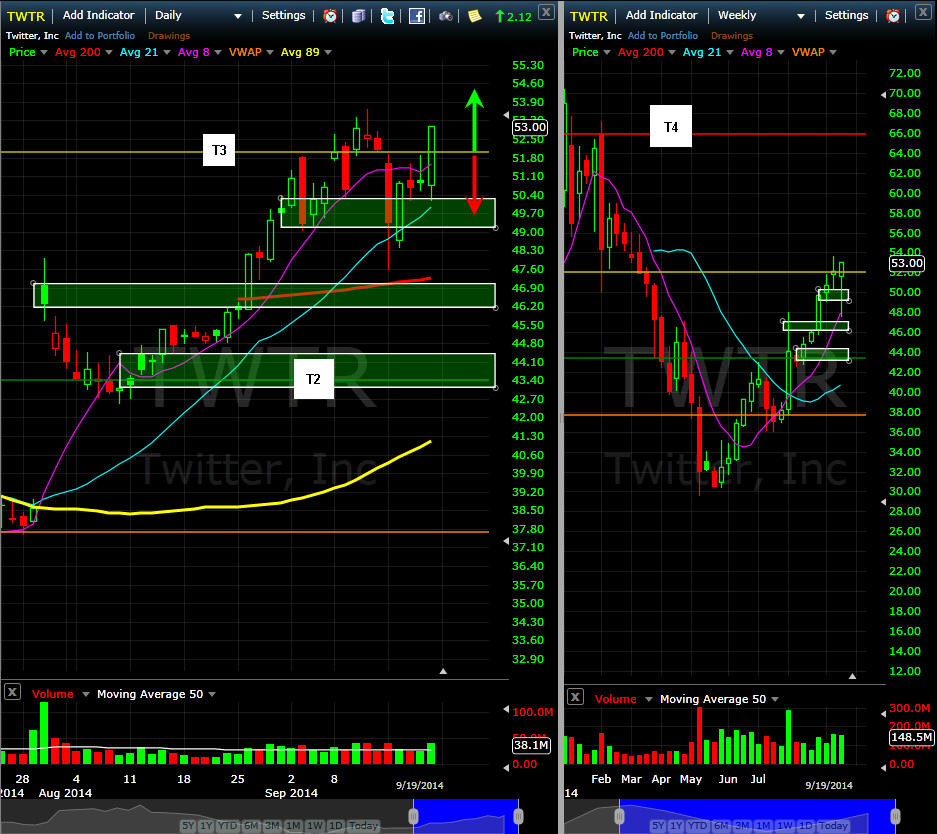Close the Daily TWTR chart panel

546,11
